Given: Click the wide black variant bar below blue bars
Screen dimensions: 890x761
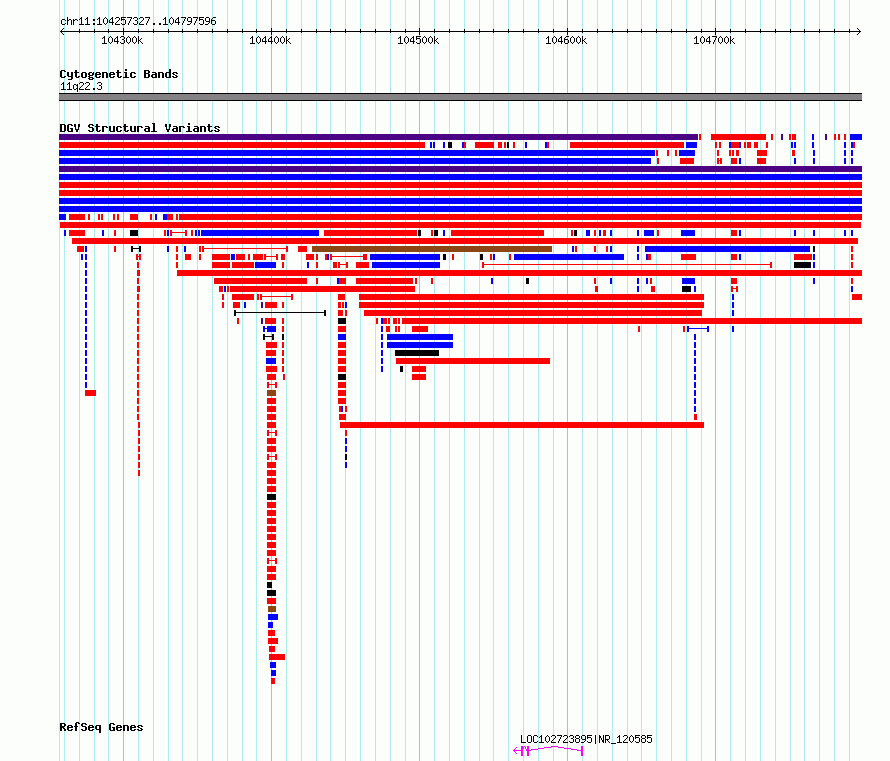Looking at the screenshot, I should click(x=417, y=353).
